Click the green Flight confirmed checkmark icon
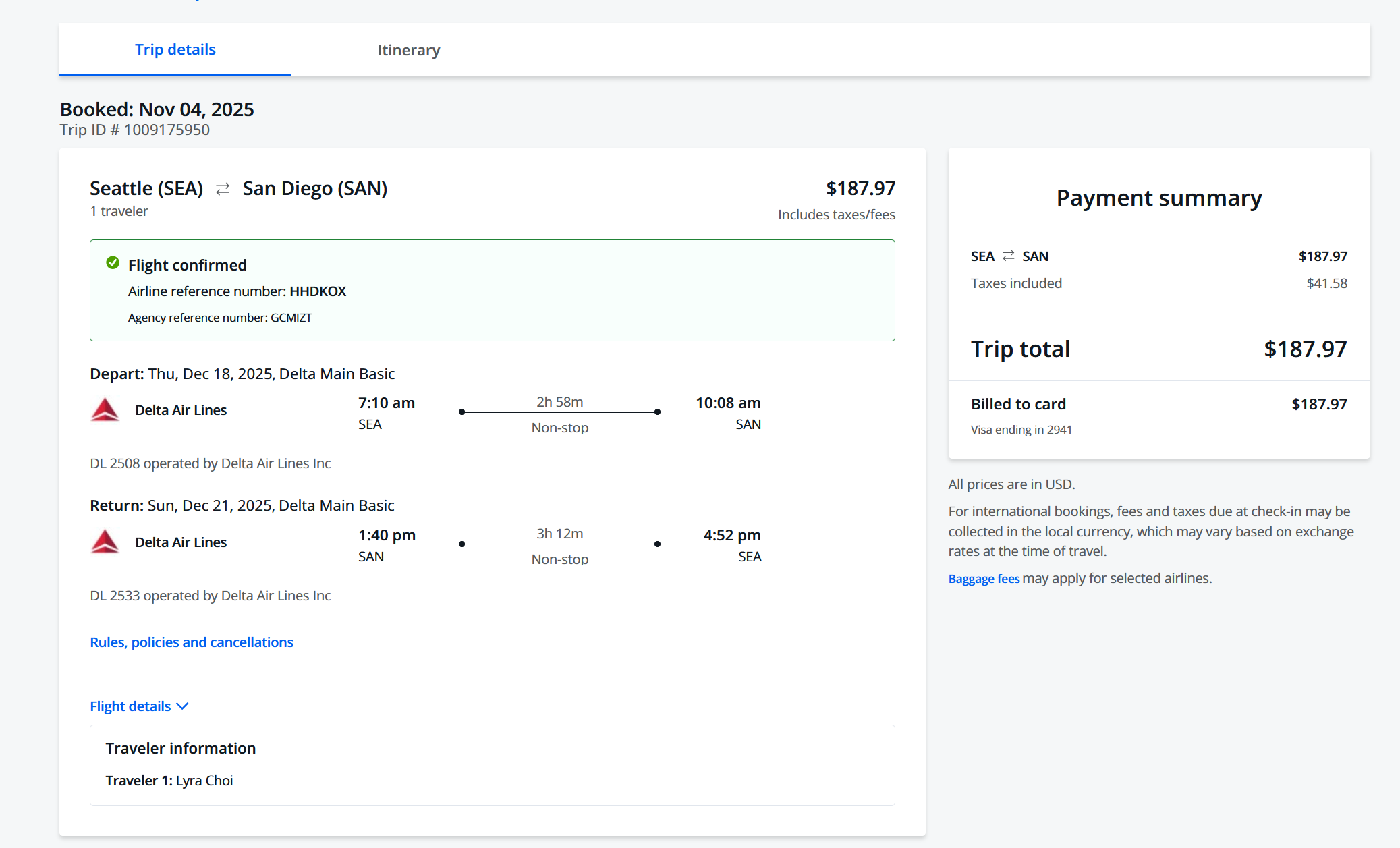The image size is (1400, 848). coord(113,263)
